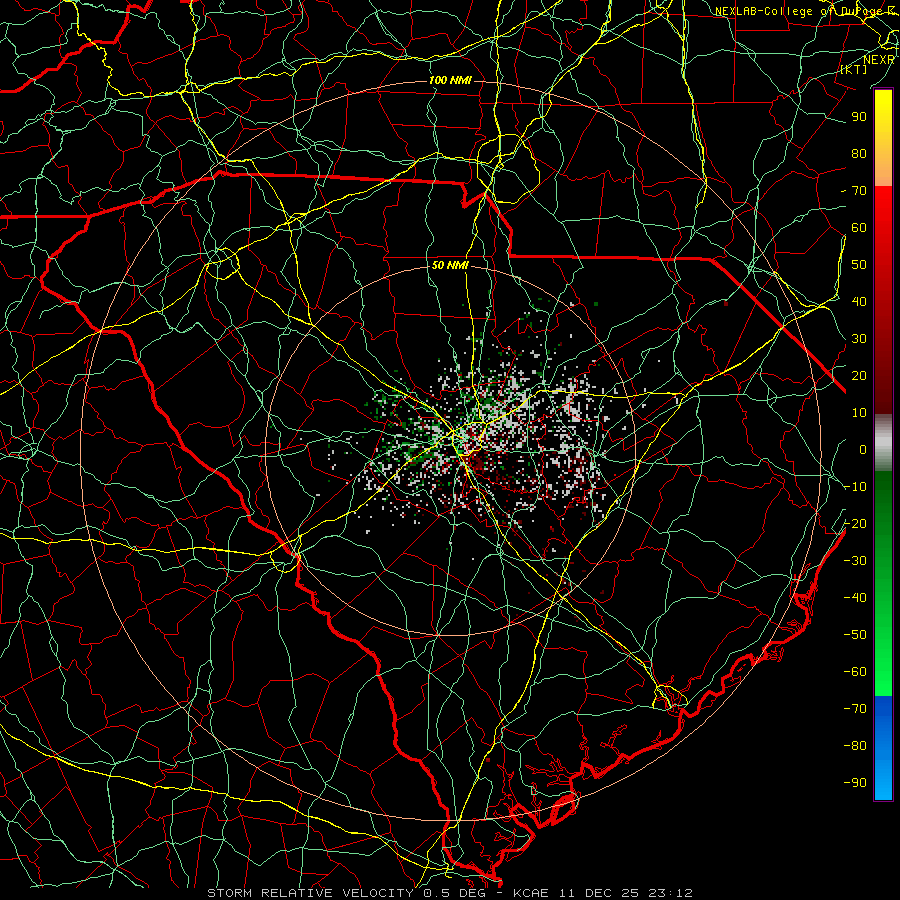Click the -30 value on velocity scale

pyautogui.click(x=855, y=561)
